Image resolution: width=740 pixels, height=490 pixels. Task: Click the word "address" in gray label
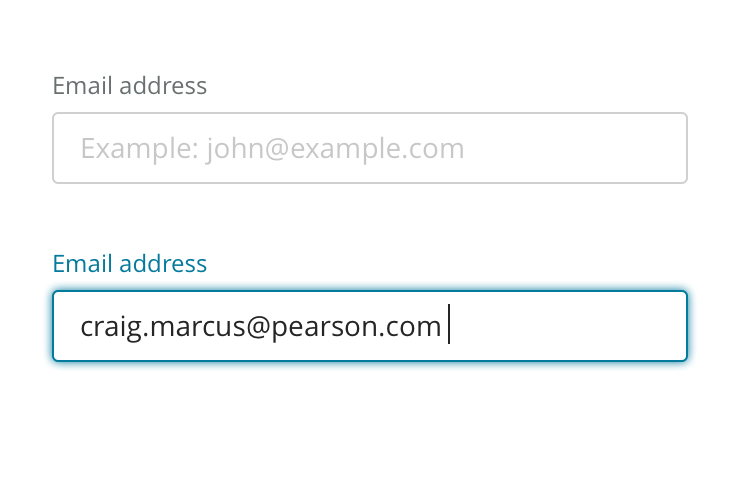coord(162,86)
